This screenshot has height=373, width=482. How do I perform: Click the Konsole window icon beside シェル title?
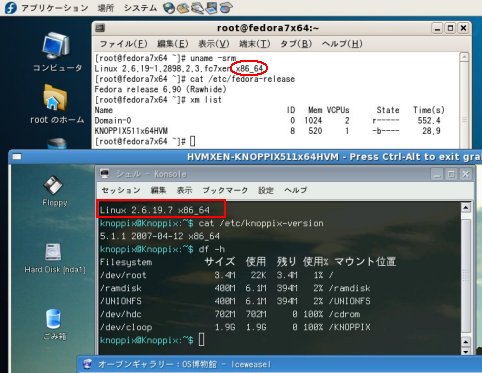point(105,174)
